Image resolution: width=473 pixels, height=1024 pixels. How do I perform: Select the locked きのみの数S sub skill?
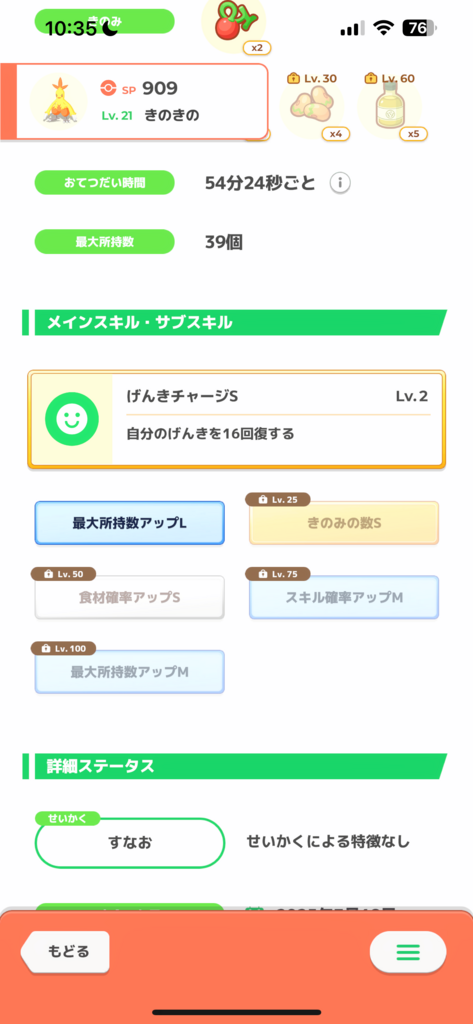point(344,522)
